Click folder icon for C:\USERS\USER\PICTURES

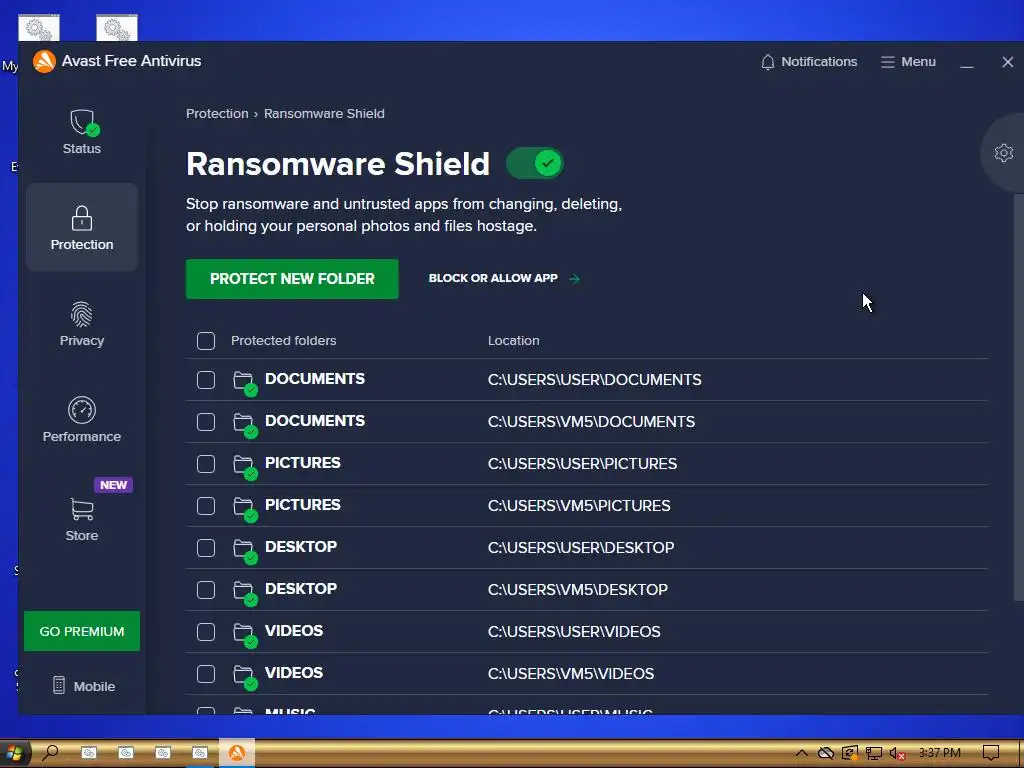(245, 466)
